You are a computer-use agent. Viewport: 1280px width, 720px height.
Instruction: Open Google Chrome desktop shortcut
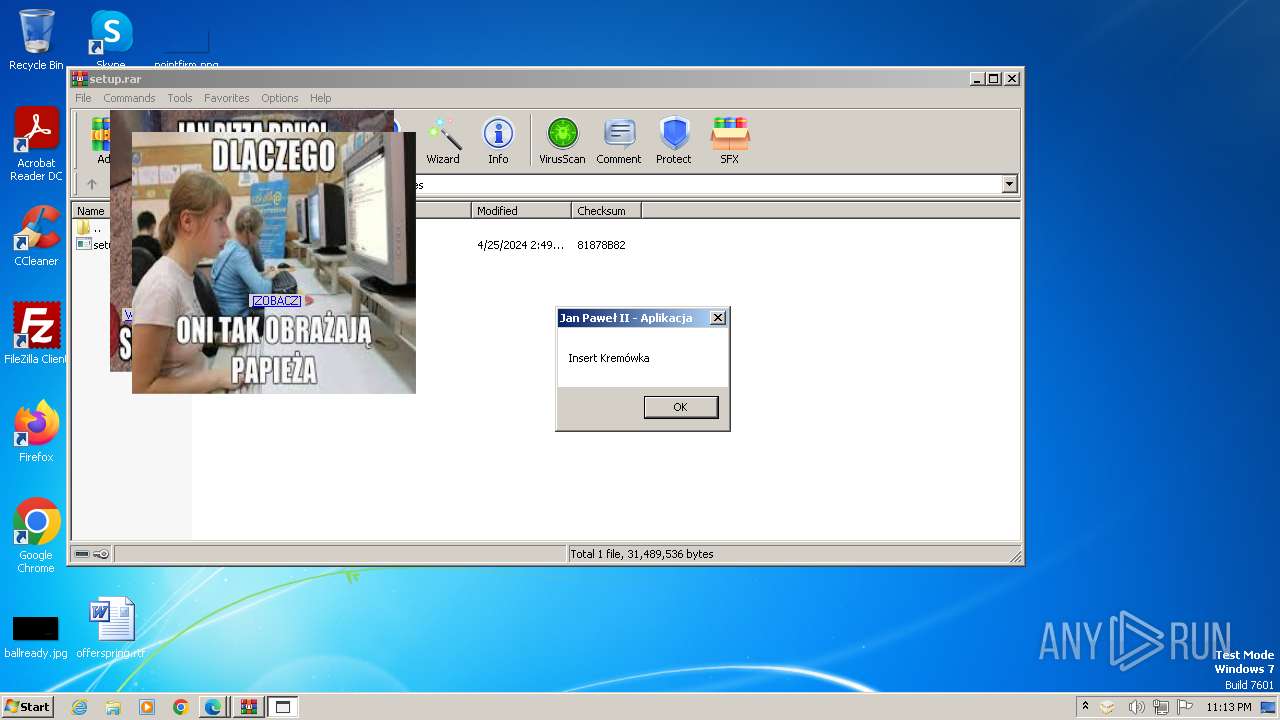click(36, 535)
